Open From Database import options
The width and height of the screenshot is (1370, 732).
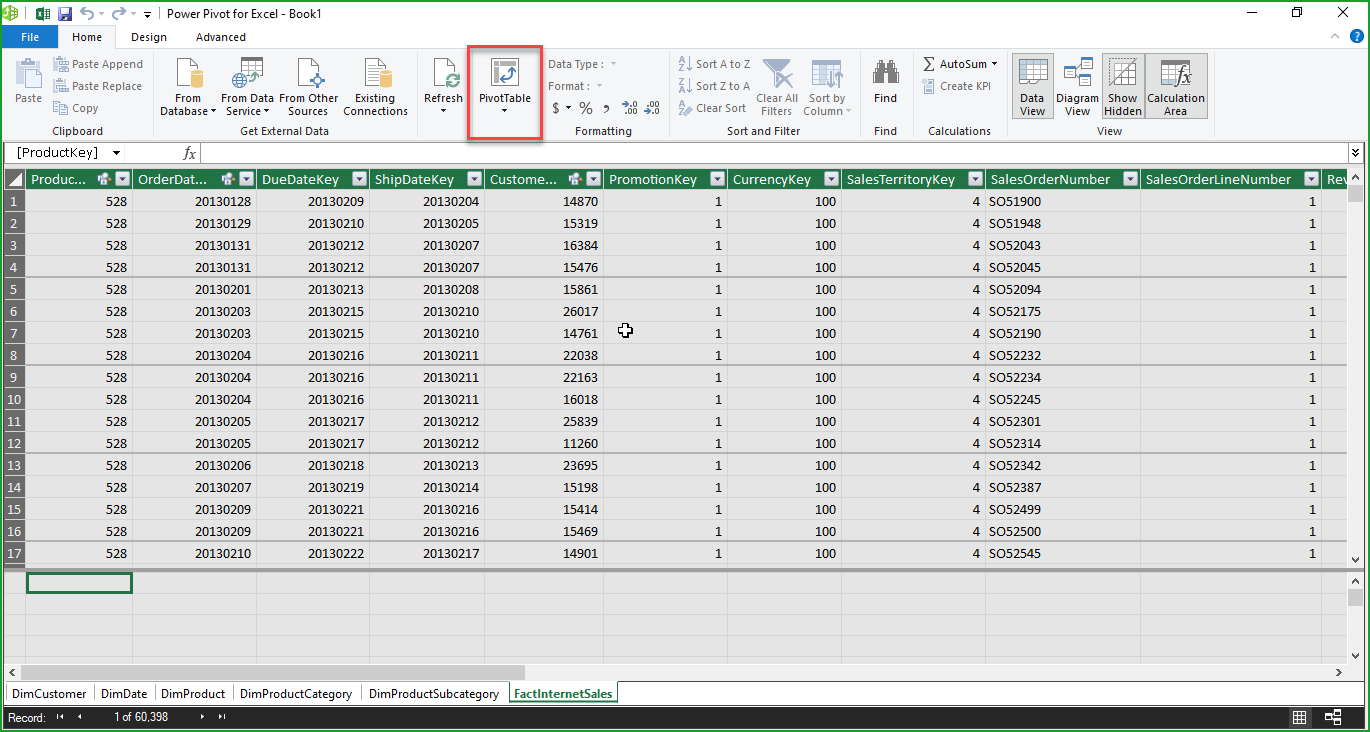coord(188,87)
